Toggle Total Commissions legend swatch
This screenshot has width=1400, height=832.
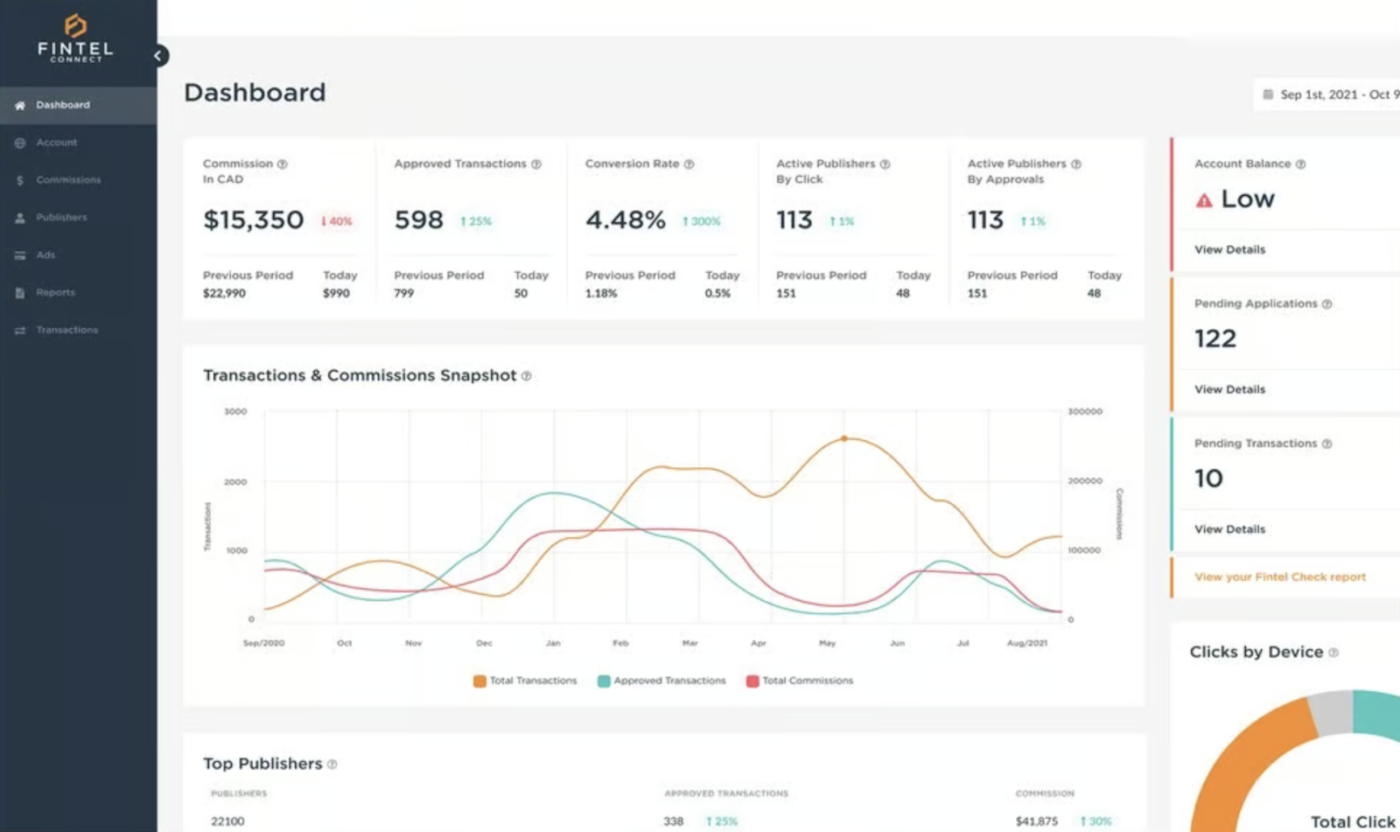(753, 681)
